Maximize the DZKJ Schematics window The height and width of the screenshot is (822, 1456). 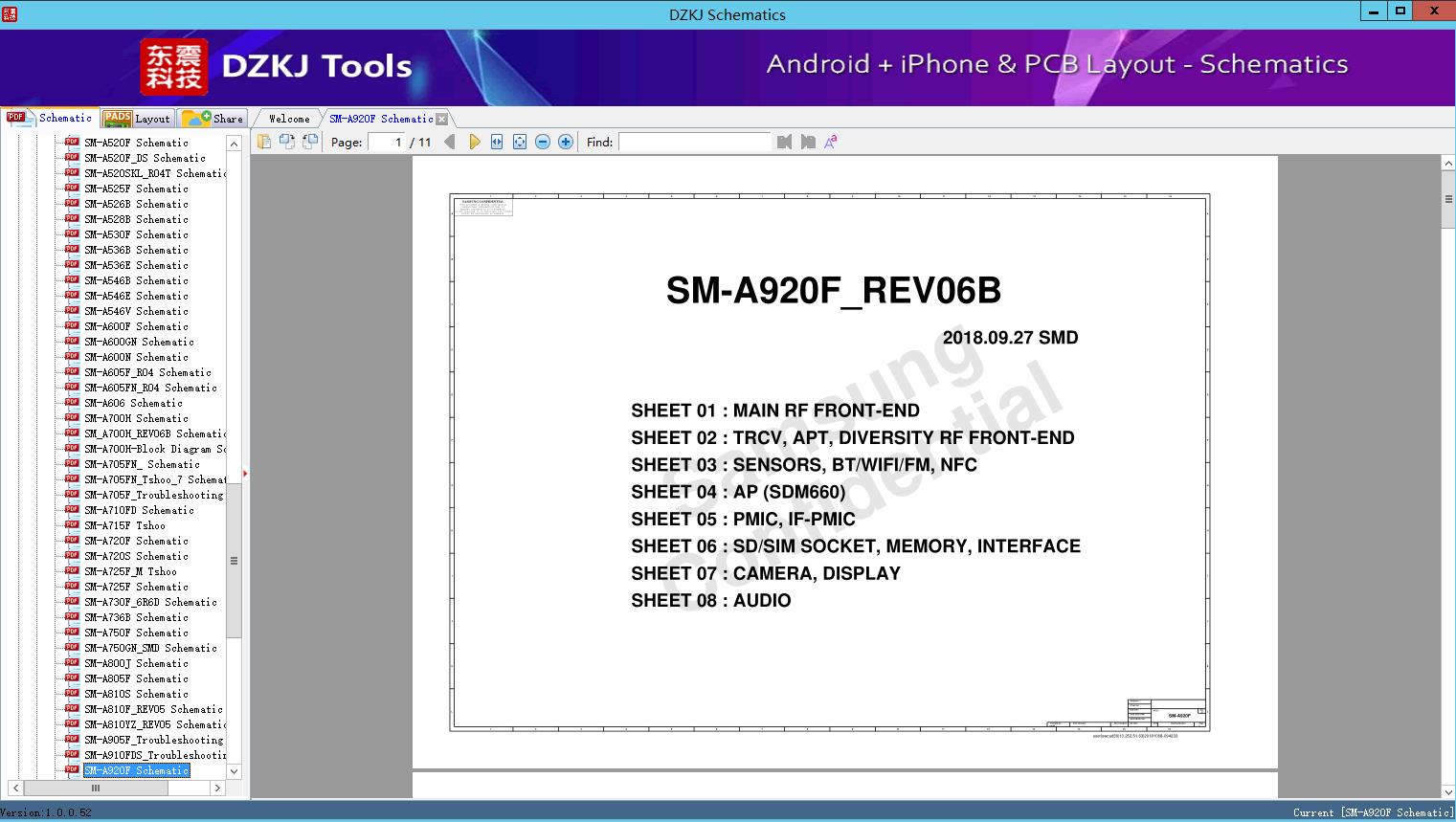click(x=1400, y=11)
